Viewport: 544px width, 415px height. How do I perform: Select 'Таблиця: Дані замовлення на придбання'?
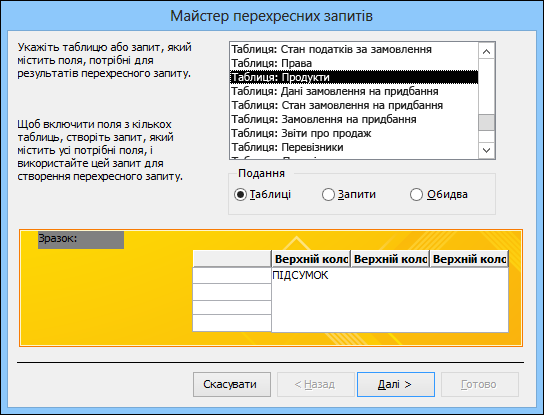pos(354,91)
